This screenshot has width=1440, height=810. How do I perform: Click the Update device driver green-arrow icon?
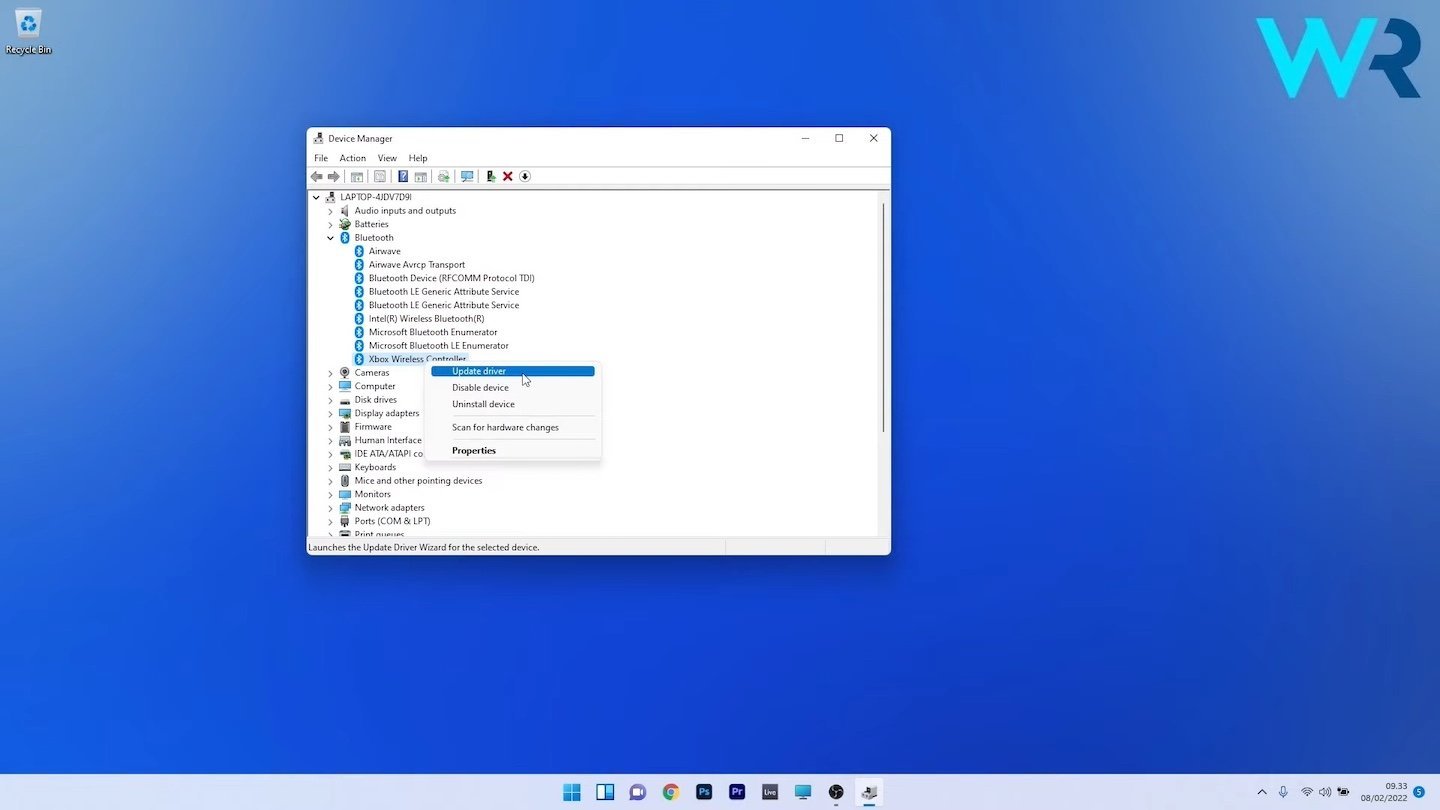coord(490,176)
